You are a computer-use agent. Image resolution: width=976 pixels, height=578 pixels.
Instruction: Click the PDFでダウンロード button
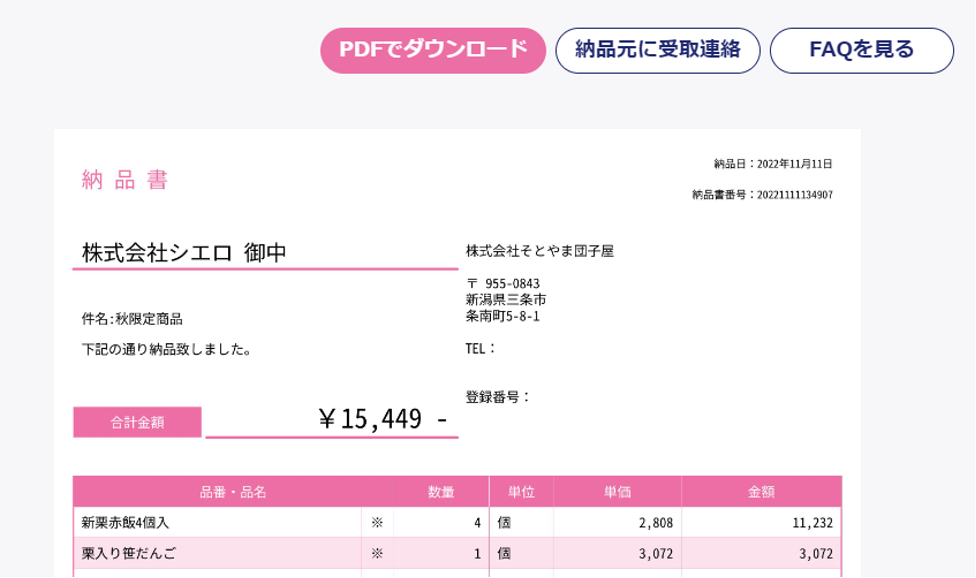point(433,50)
